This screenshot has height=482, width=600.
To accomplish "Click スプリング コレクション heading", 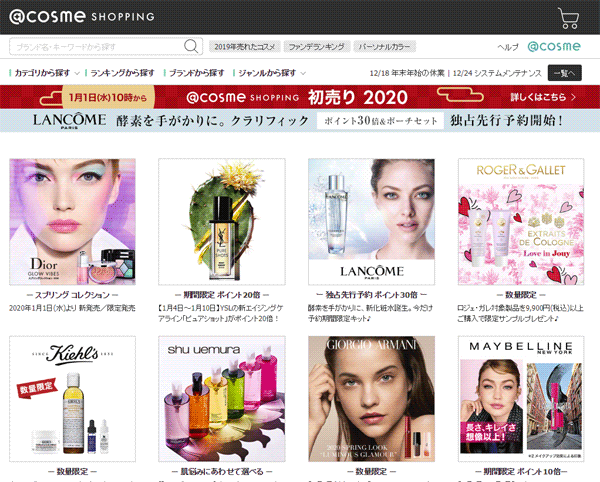I will coord(72,295).
